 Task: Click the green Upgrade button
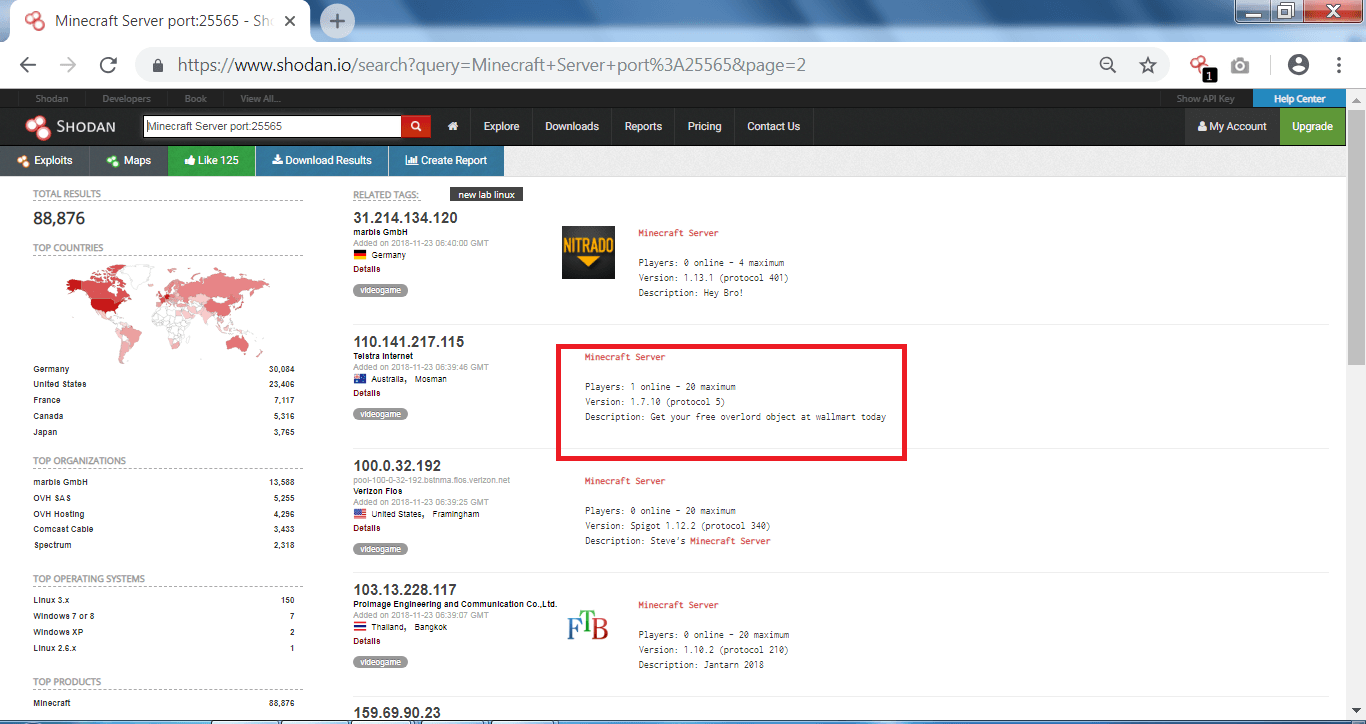1312,126
